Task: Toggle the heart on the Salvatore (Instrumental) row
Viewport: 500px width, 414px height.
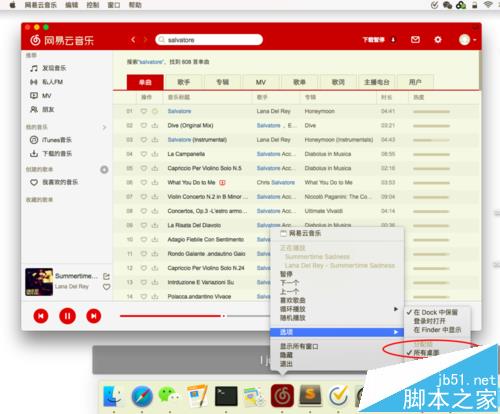Action: (x=144, y=140)
